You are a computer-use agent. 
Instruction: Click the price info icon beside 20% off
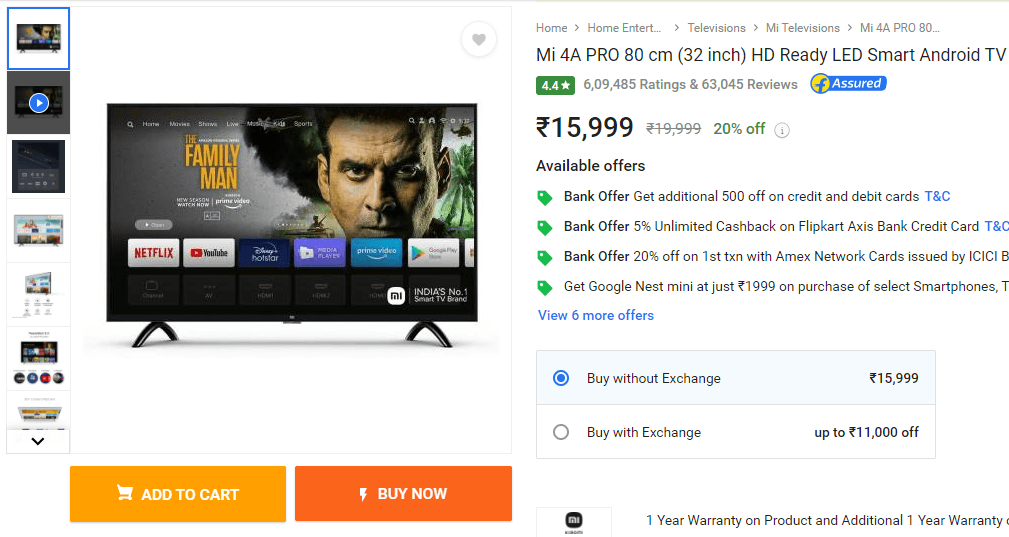782,130
